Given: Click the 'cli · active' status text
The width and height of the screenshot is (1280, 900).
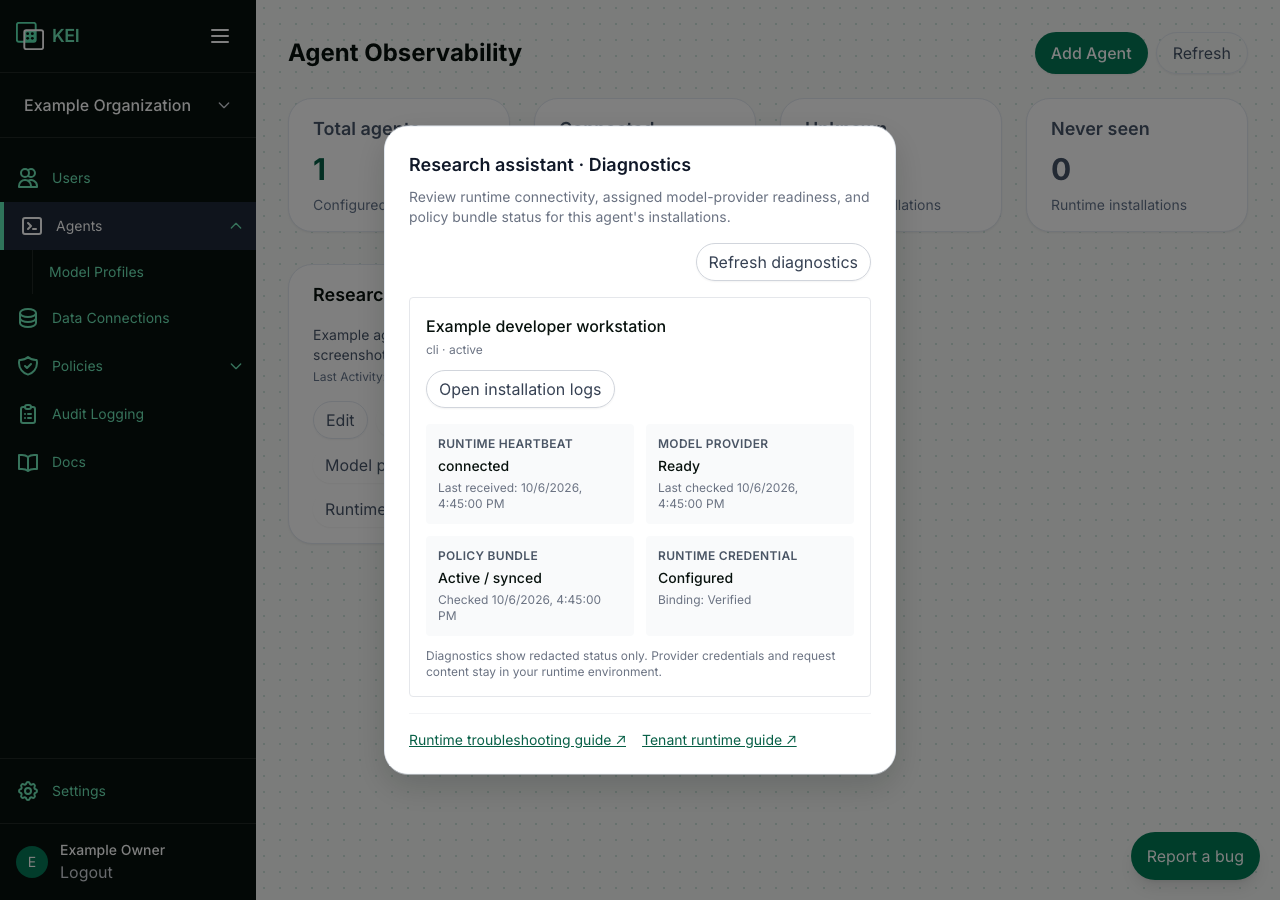Looking at the screenshot, I should [454, 350].
